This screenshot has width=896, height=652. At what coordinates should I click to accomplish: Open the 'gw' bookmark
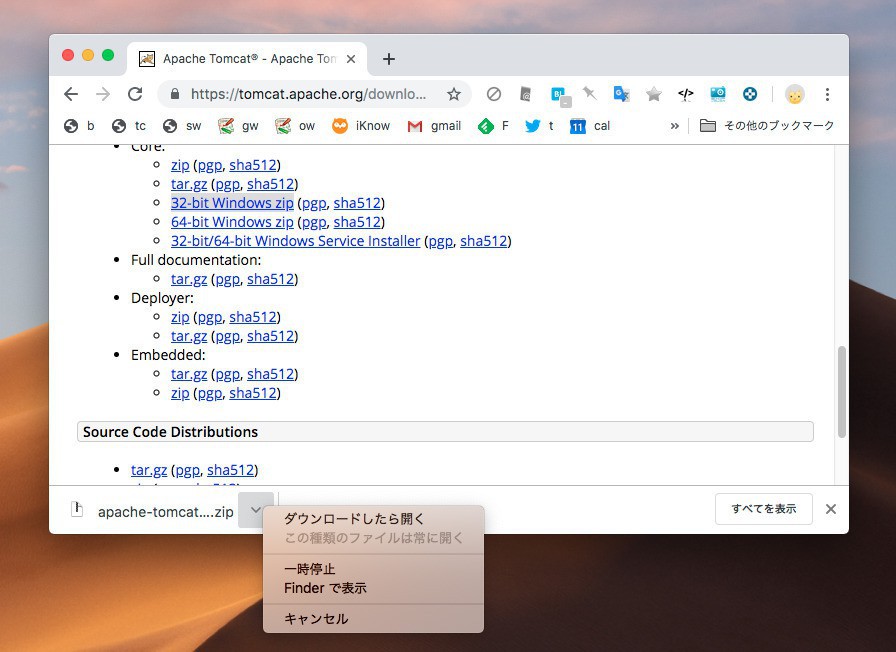pyautogui.click(x=238, y=126)
